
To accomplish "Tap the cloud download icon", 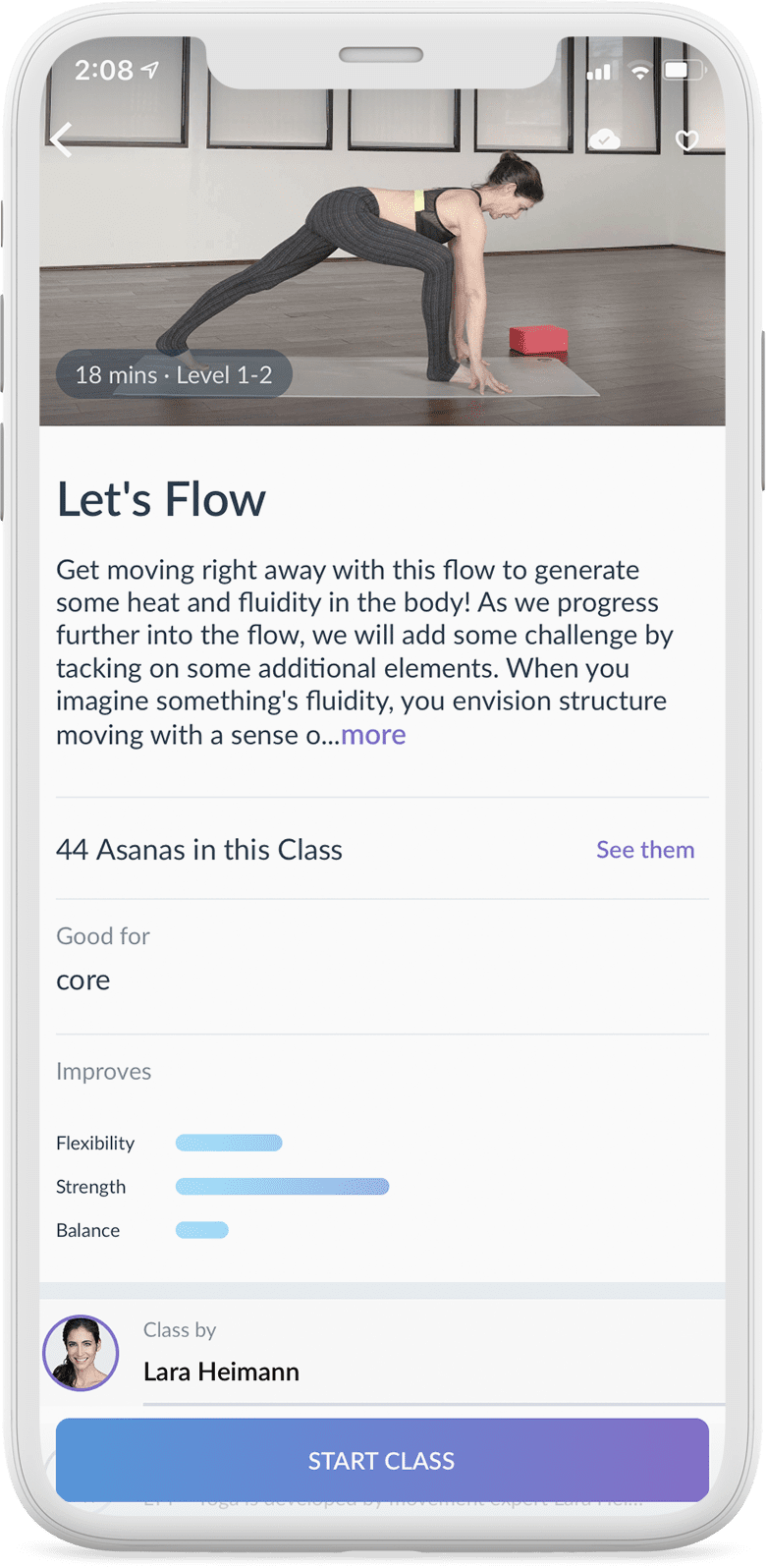I will point(604,140).
